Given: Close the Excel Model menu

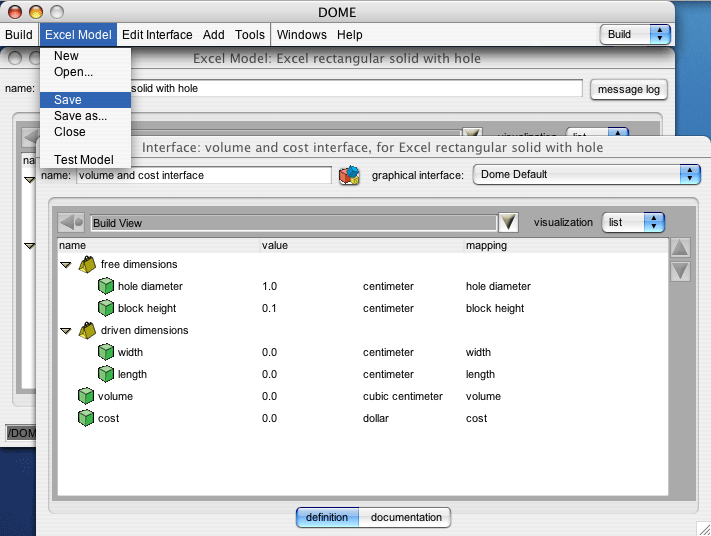Looking at the screenshot, I should pyautogui.click(x=78, y=35).
